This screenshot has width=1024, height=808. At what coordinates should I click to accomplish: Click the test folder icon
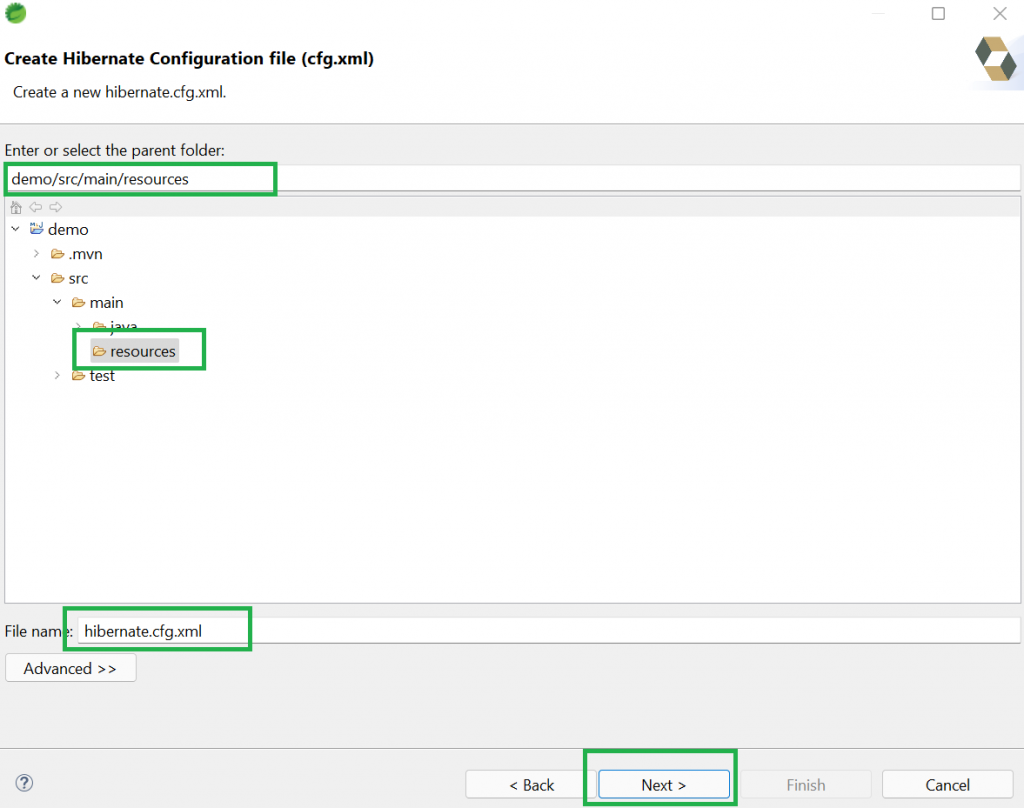click(78, 376)
